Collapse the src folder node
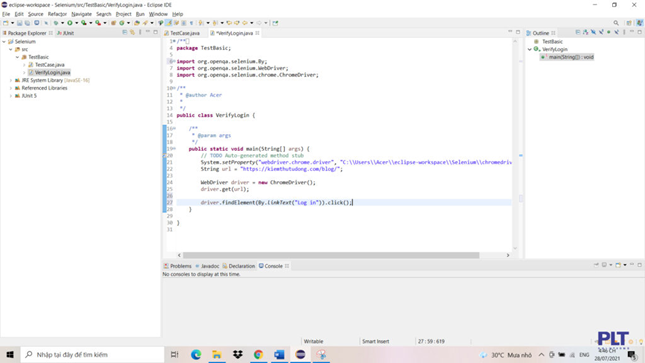 [11, 49]
